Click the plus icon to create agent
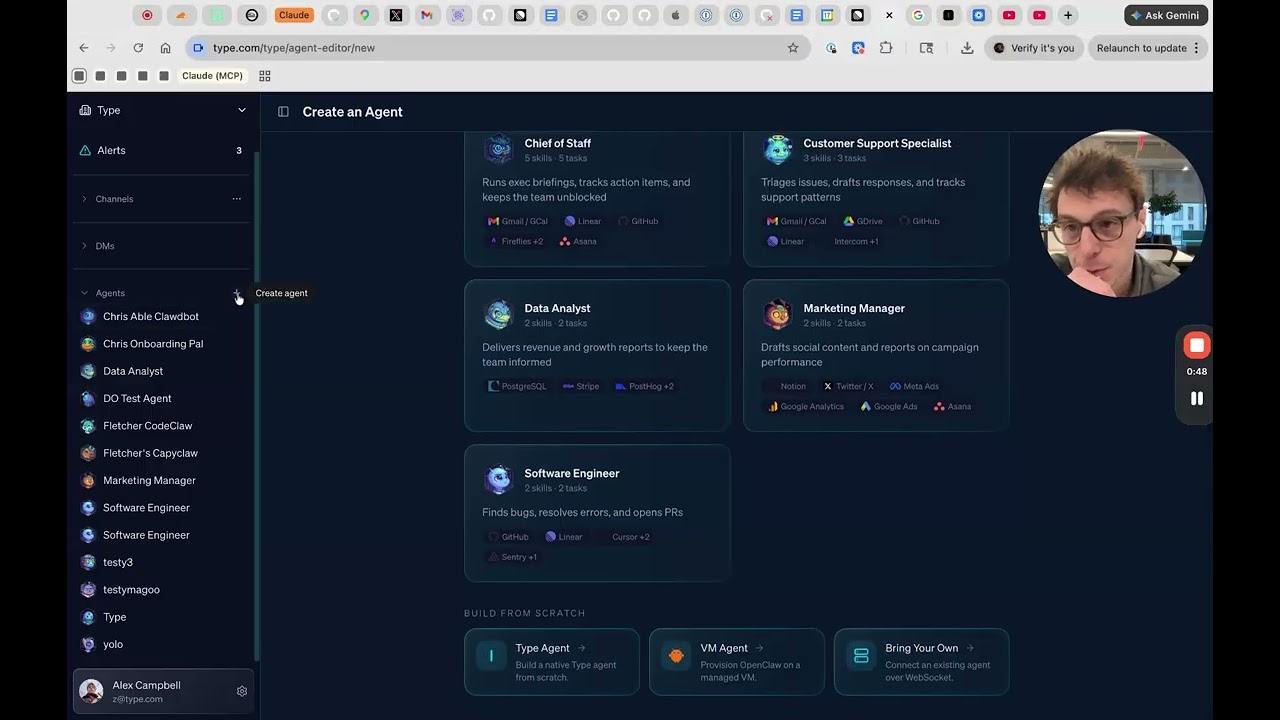The image size is (1280, 720). [237, 293]
